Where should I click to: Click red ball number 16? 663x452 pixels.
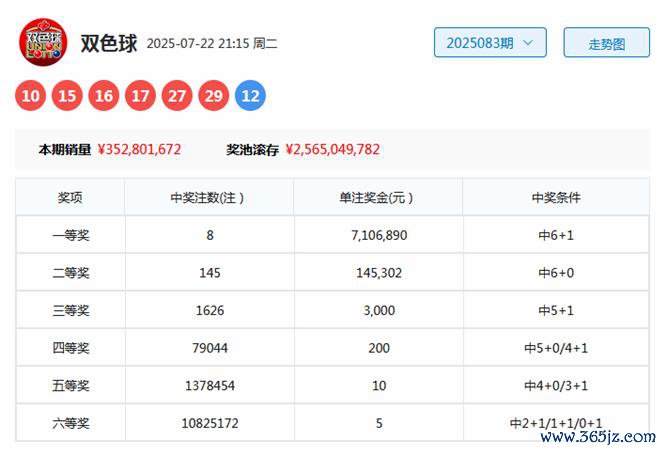pos(104,96)
